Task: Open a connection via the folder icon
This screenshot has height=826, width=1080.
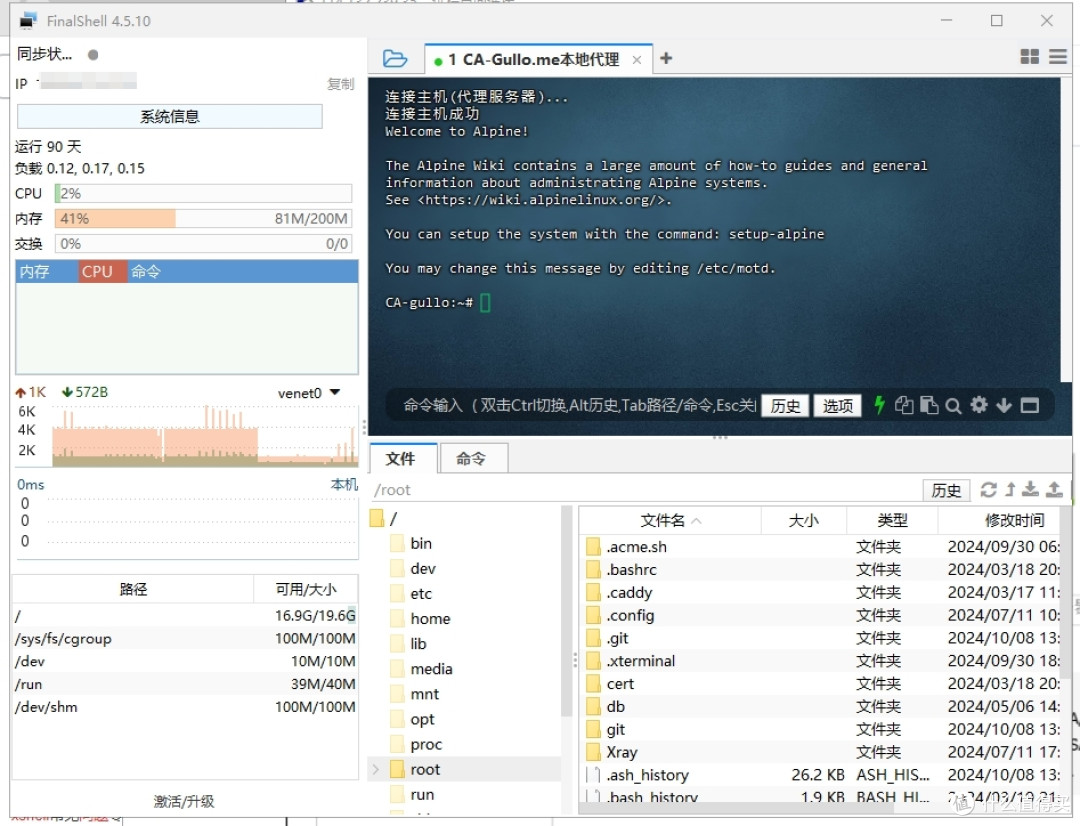Action: 396,57
